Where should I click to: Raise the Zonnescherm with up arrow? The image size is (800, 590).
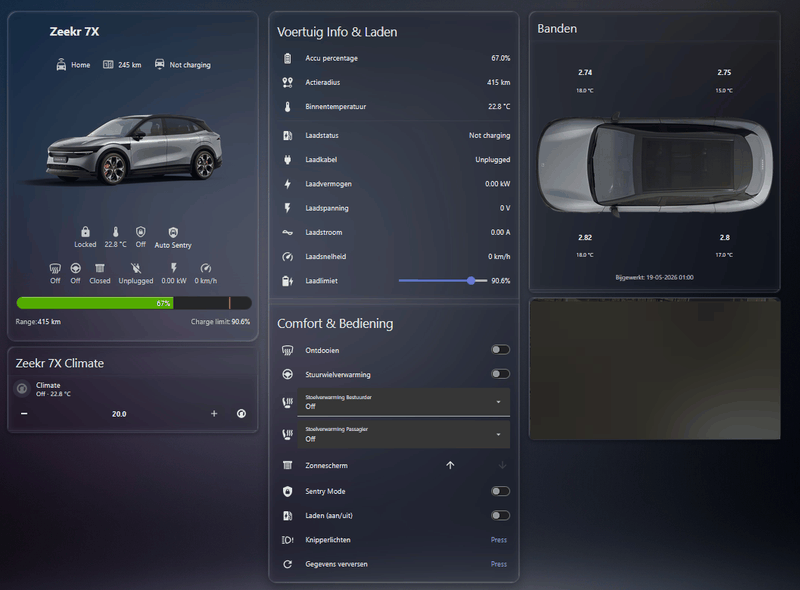[x=450, y=465]
